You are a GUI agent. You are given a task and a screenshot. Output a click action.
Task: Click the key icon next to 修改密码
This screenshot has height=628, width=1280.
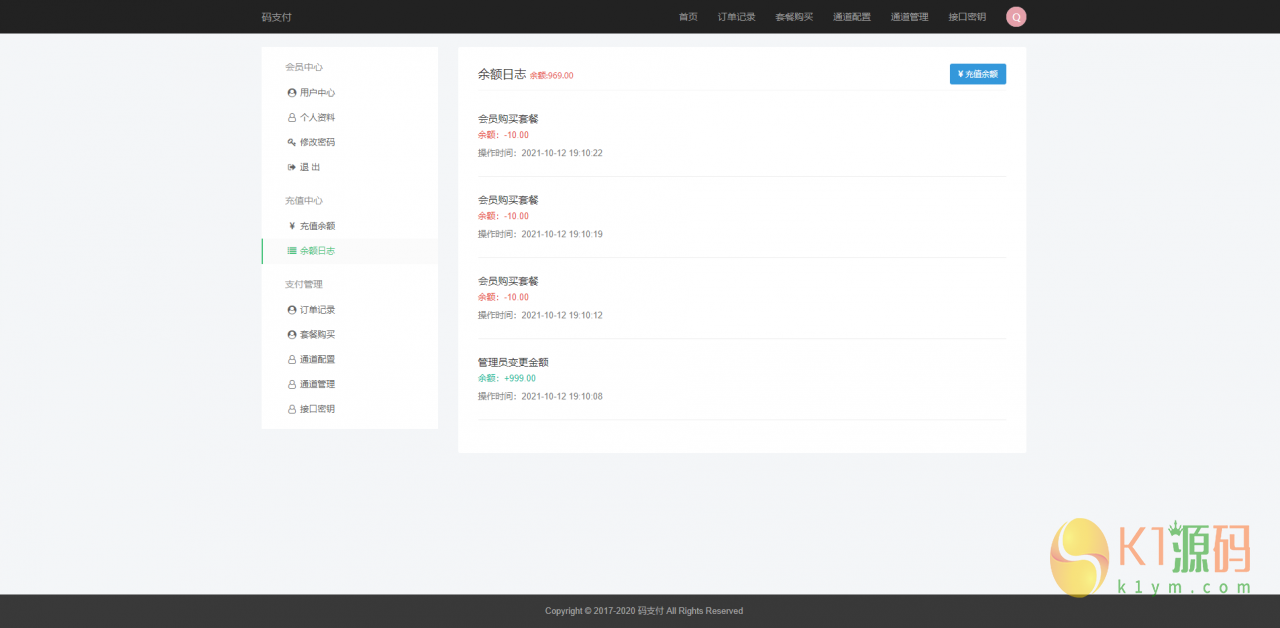290,142
